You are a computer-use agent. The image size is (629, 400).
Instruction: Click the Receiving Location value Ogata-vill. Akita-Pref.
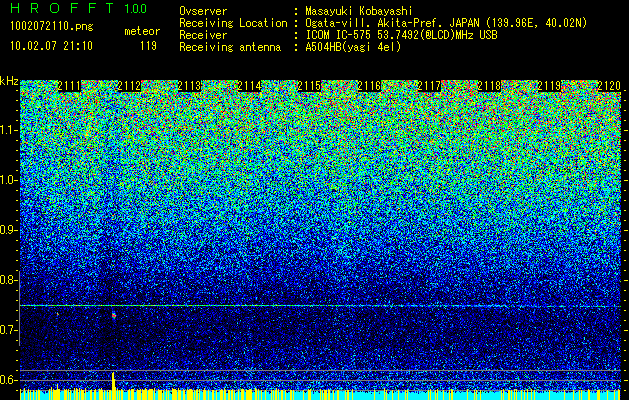(x=374, y=23)
